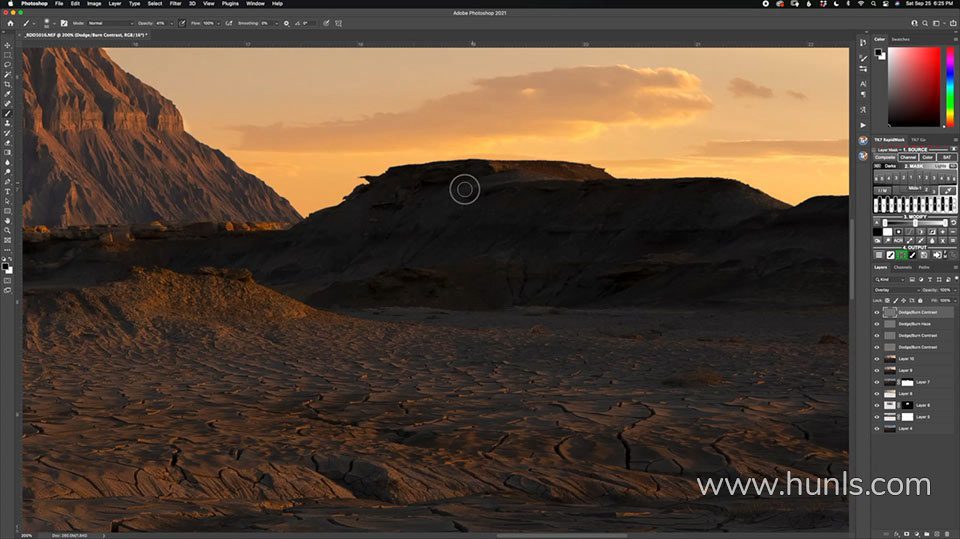Image resolution: width=960 pixels, height=539 pixels.
Task: Open the Filter menu
Action: point(175,4)
